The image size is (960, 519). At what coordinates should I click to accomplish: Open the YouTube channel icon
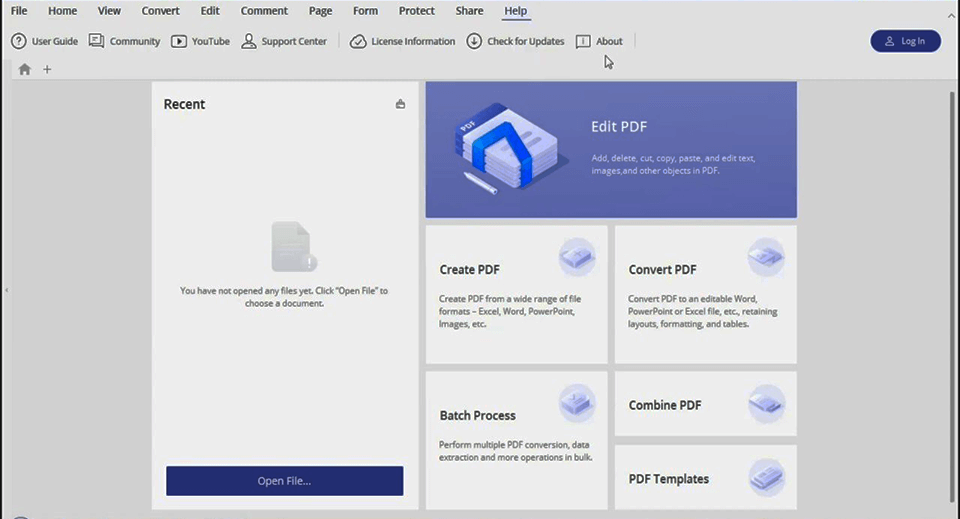click(179, 41)
